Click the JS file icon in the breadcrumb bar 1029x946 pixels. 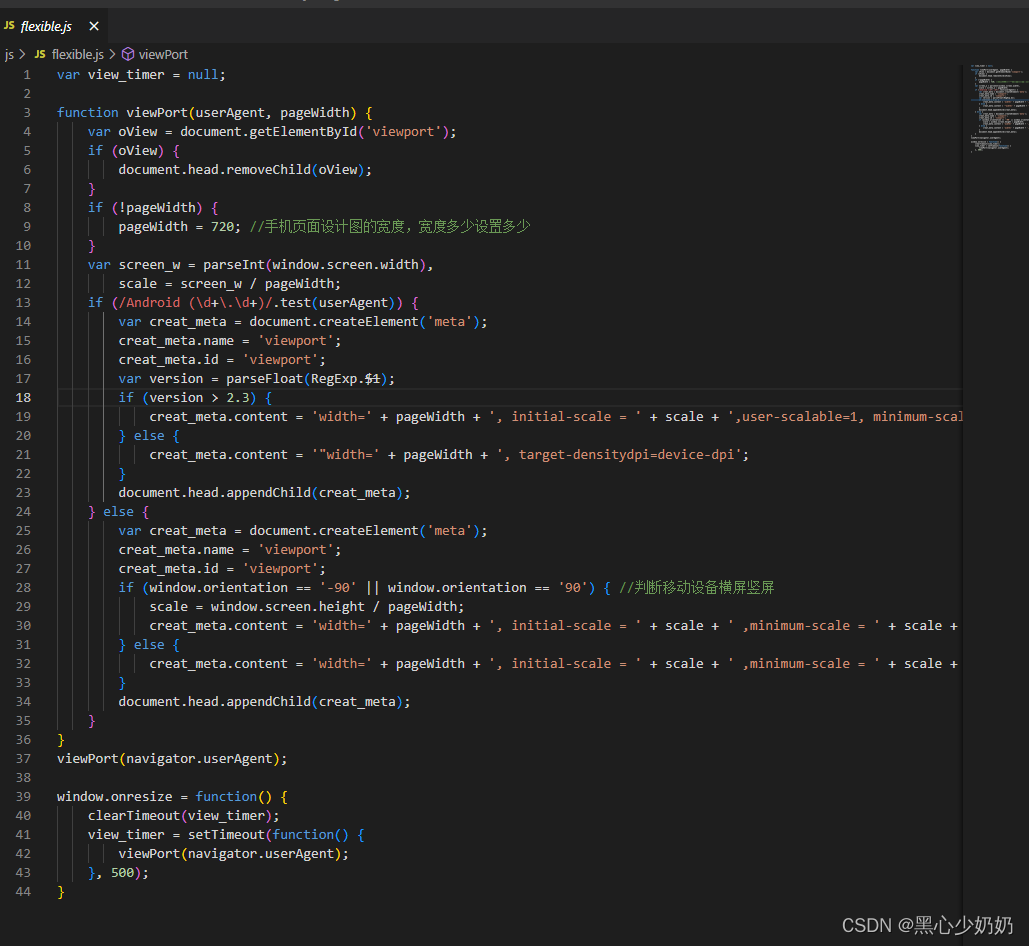39,54
